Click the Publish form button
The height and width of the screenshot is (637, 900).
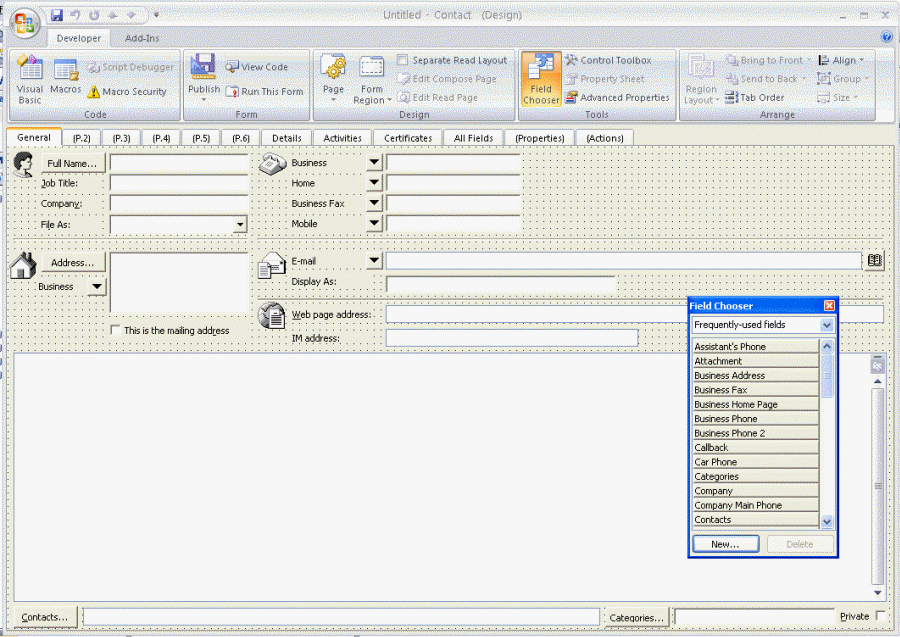tap(204, 78)
